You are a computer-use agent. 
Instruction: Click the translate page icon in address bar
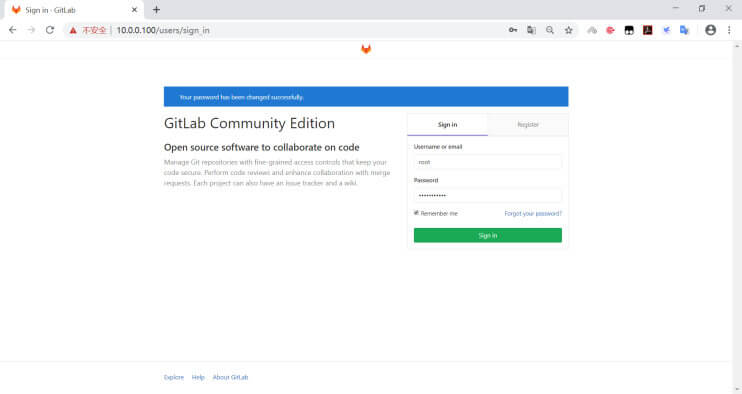coord(531,30)
